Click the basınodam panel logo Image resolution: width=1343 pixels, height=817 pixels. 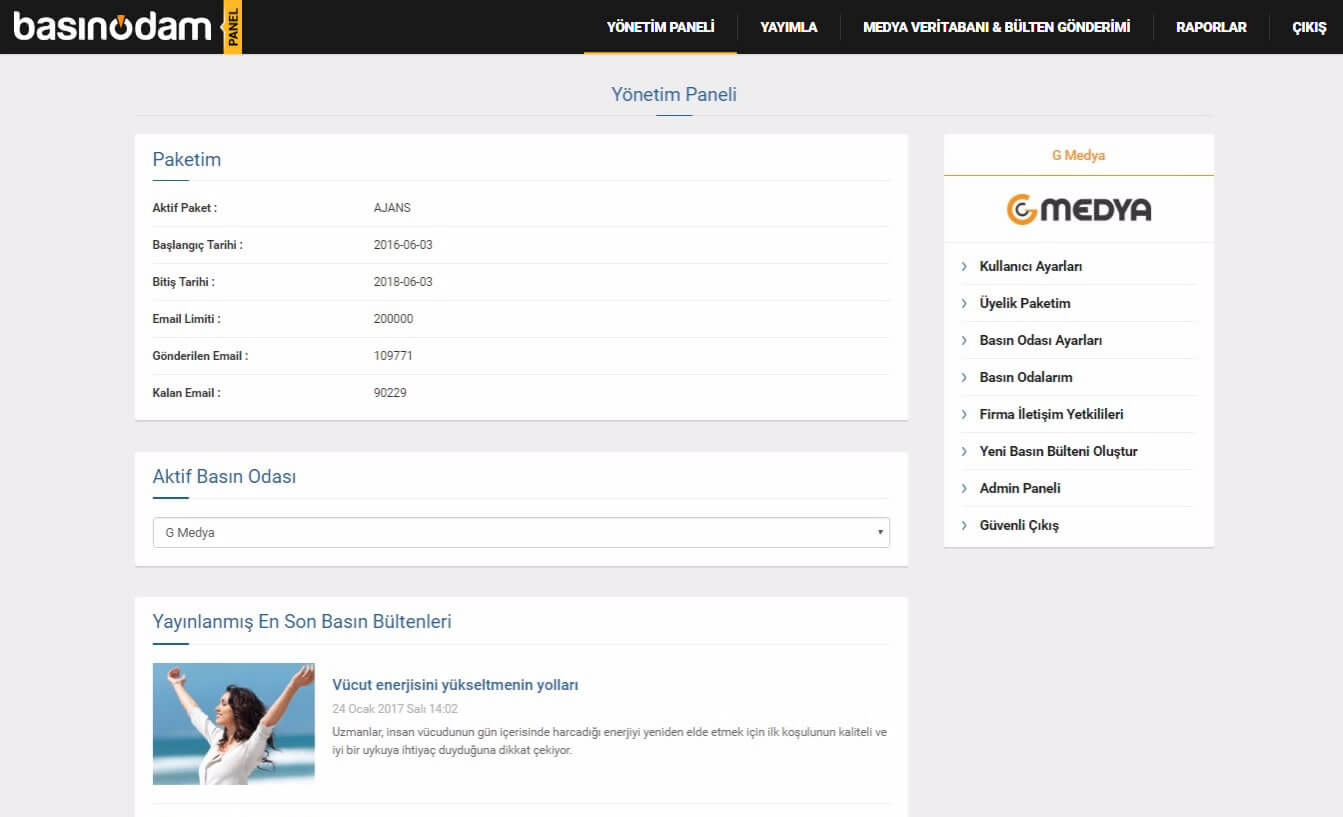127,27
